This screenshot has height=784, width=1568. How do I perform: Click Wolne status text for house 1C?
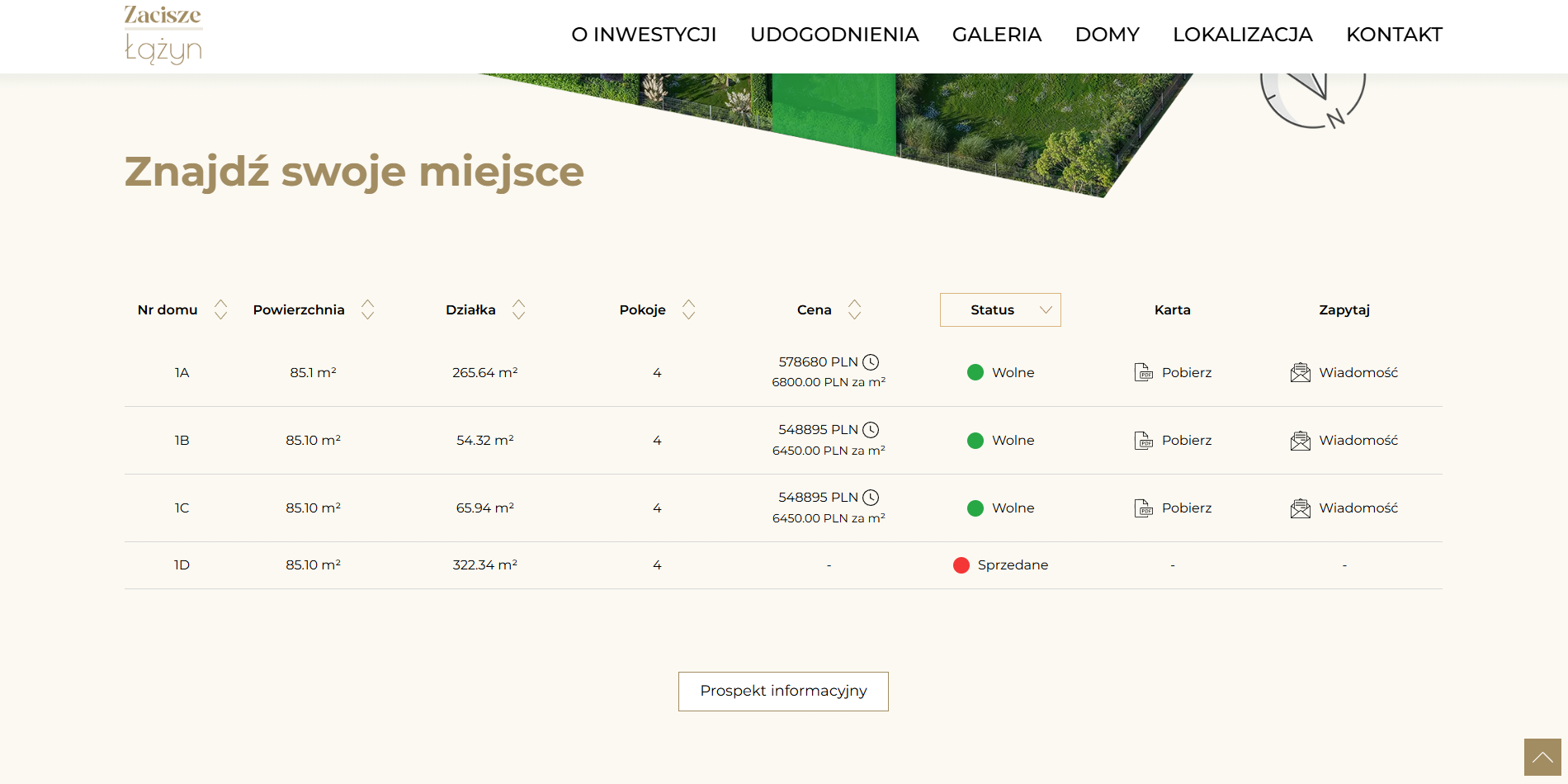(1013, 508)
